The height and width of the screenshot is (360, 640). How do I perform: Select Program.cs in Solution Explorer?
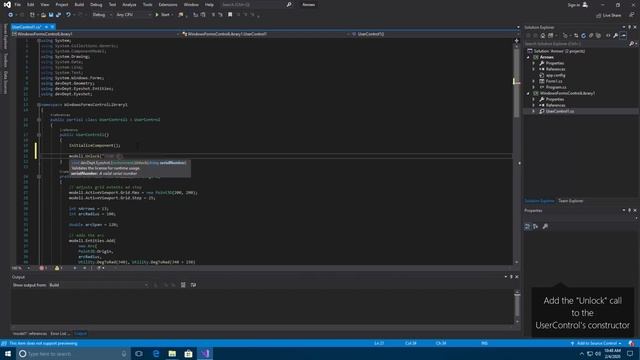tap(556, 87)
